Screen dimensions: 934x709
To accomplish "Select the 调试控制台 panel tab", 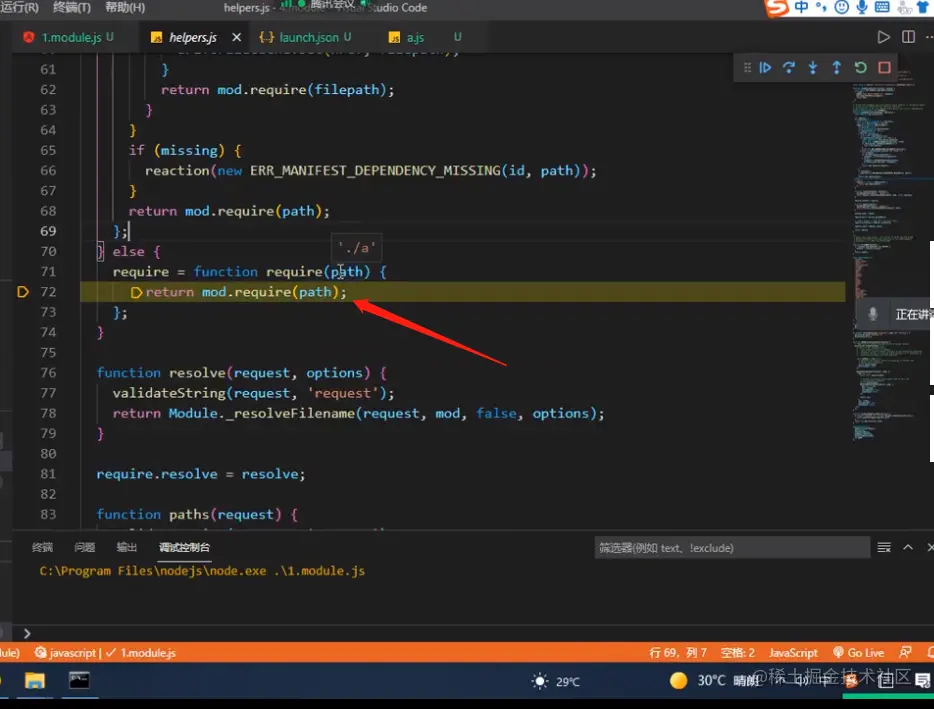I will [184, 547].
